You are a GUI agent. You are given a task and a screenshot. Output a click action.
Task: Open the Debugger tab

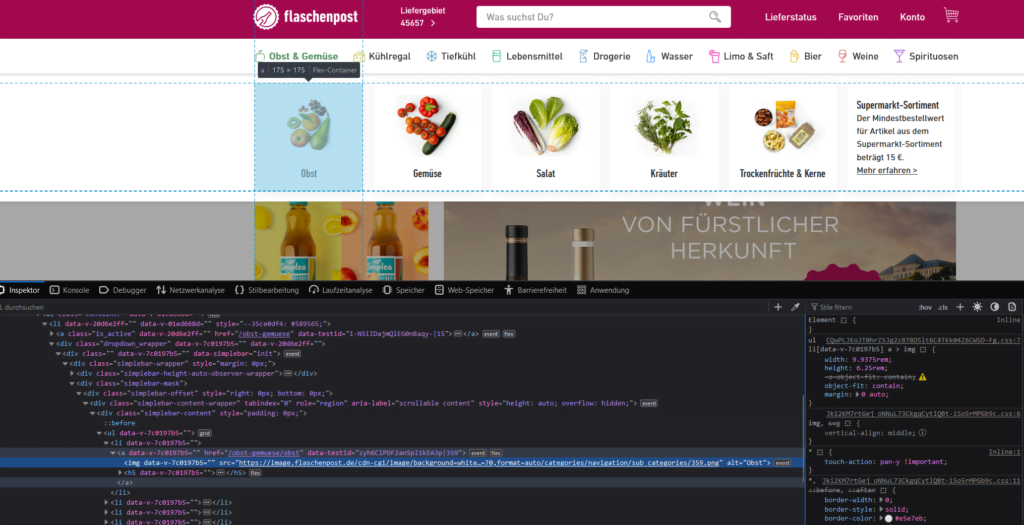coord(122,290)
